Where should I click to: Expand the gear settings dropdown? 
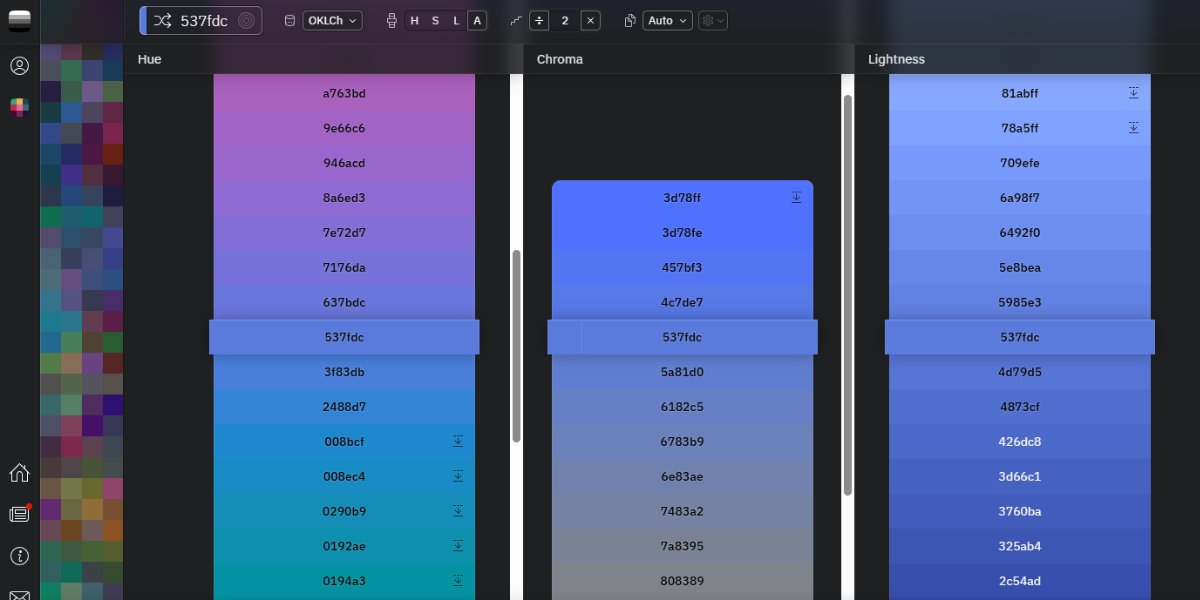pos(712,20)
